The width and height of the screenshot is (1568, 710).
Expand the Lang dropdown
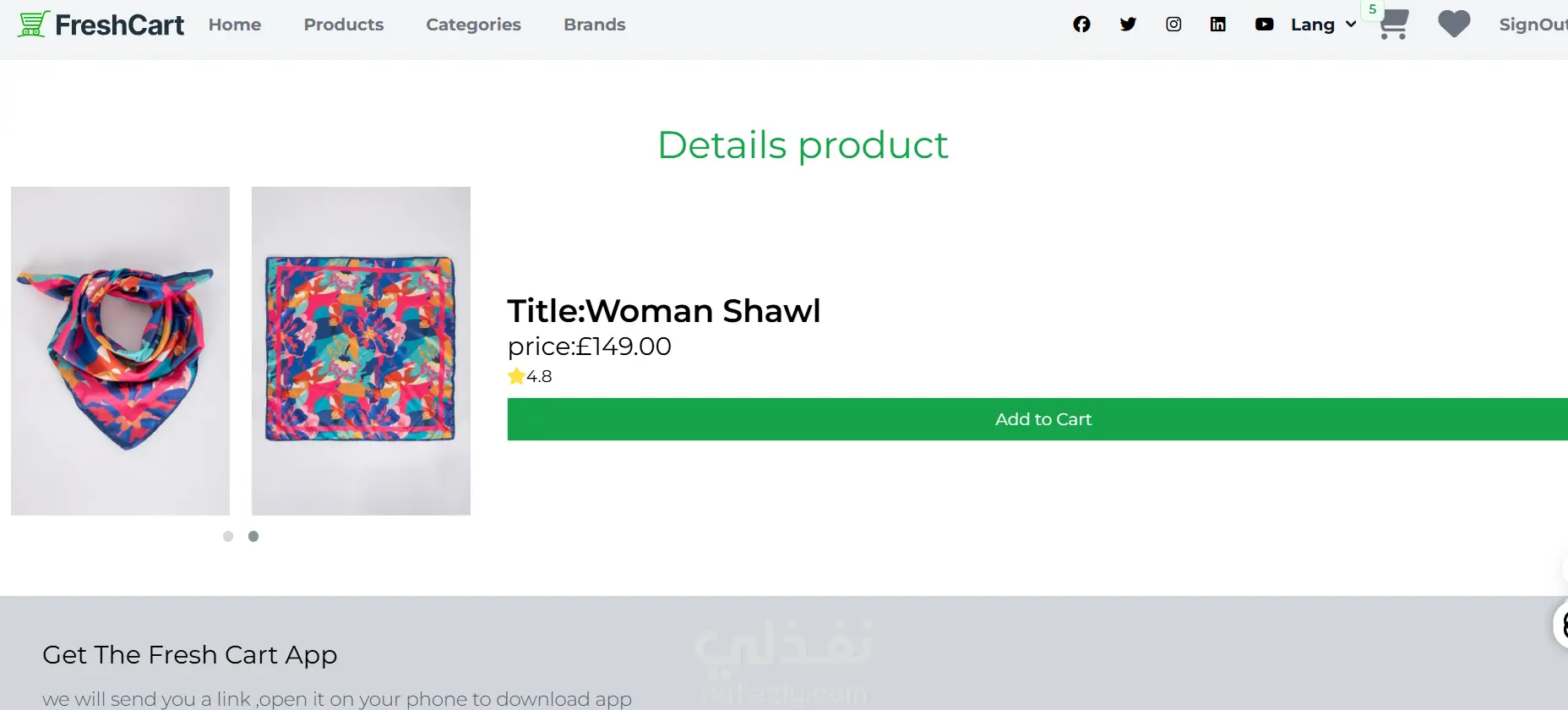tap(1323, 25)
